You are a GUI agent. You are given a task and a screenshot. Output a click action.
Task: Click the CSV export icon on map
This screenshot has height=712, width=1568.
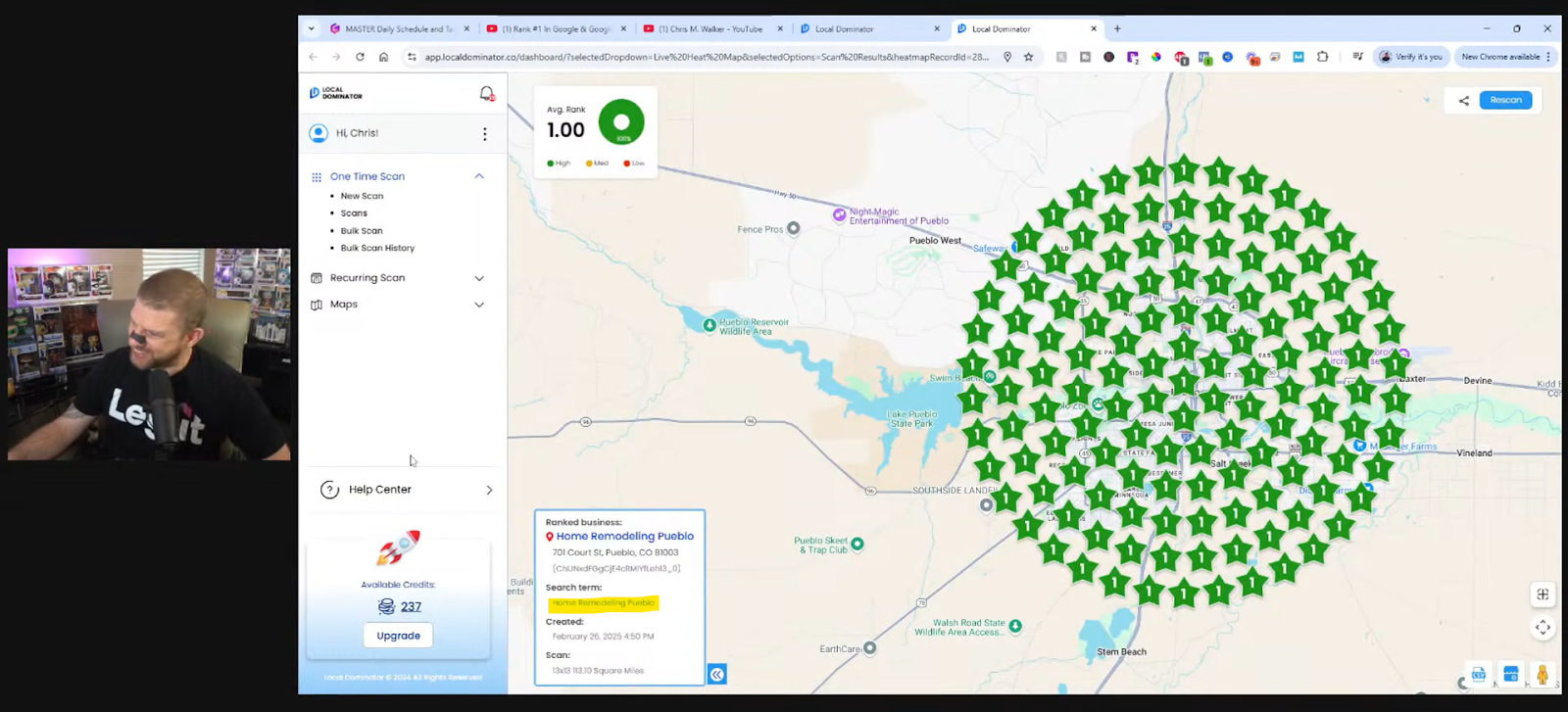[1478, 675]
